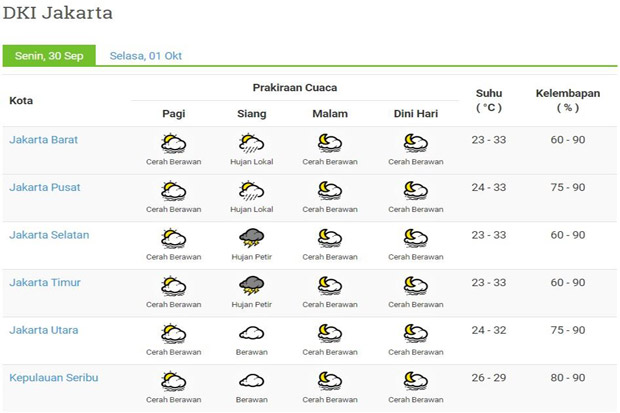The height and width of the screenshot is (413, 620).
Task: Click Jakarta Utara Siang cloudy icon
Action: tap(251, 333)
